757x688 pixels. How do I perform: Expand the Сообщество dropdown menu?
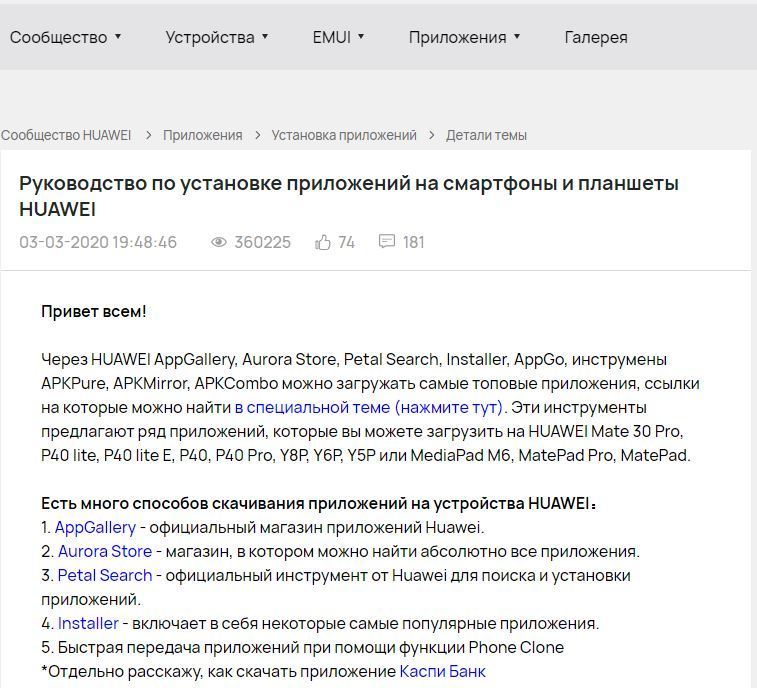point(65,37)
